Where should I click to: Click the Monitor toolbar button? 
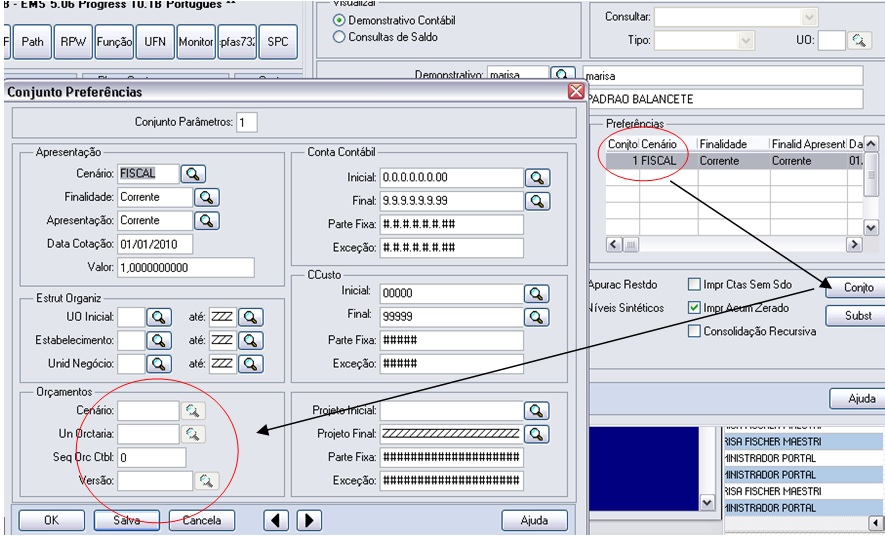(x=196, y=42)
